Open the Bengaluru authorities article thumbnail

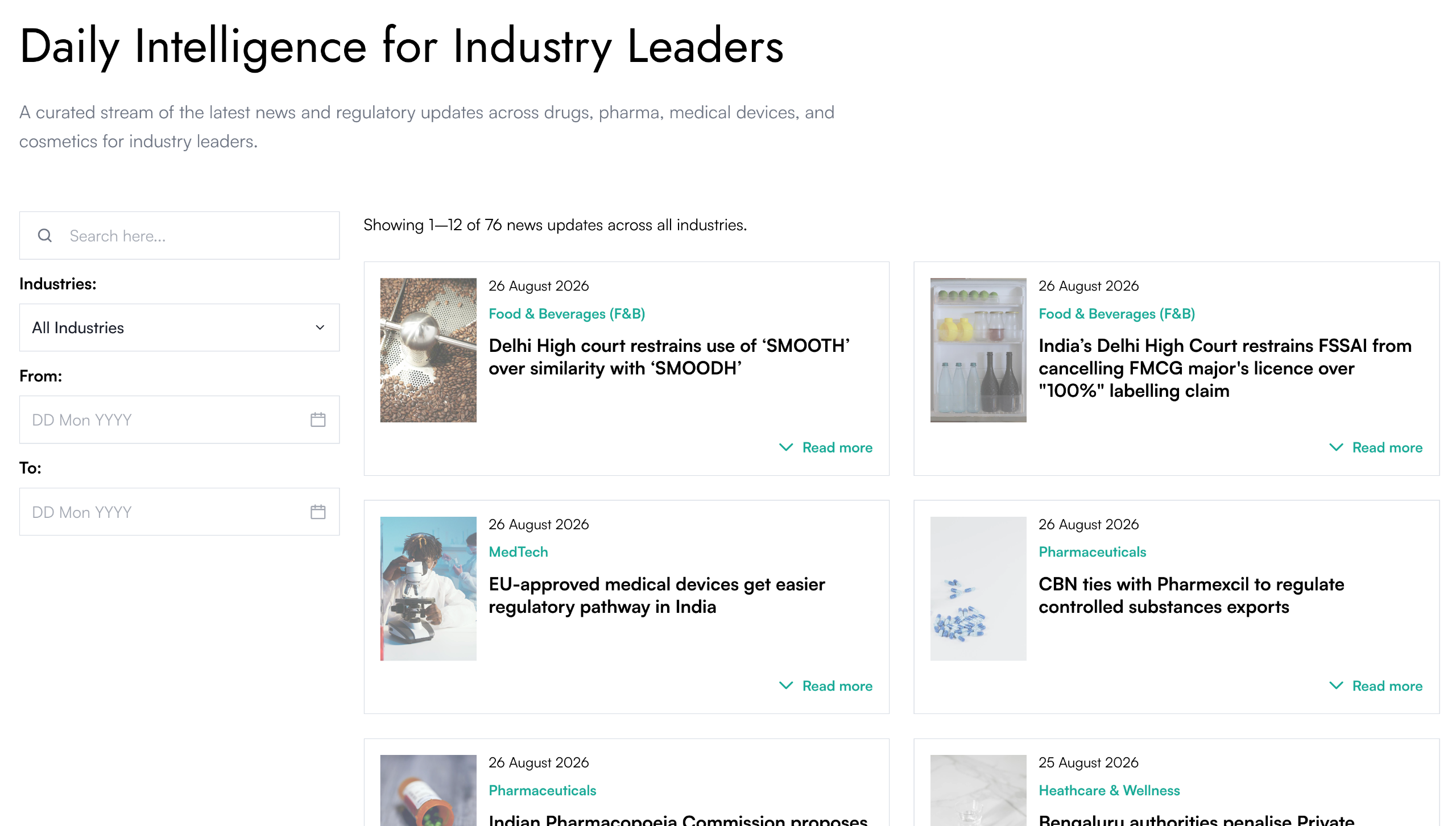click(978, 790)
